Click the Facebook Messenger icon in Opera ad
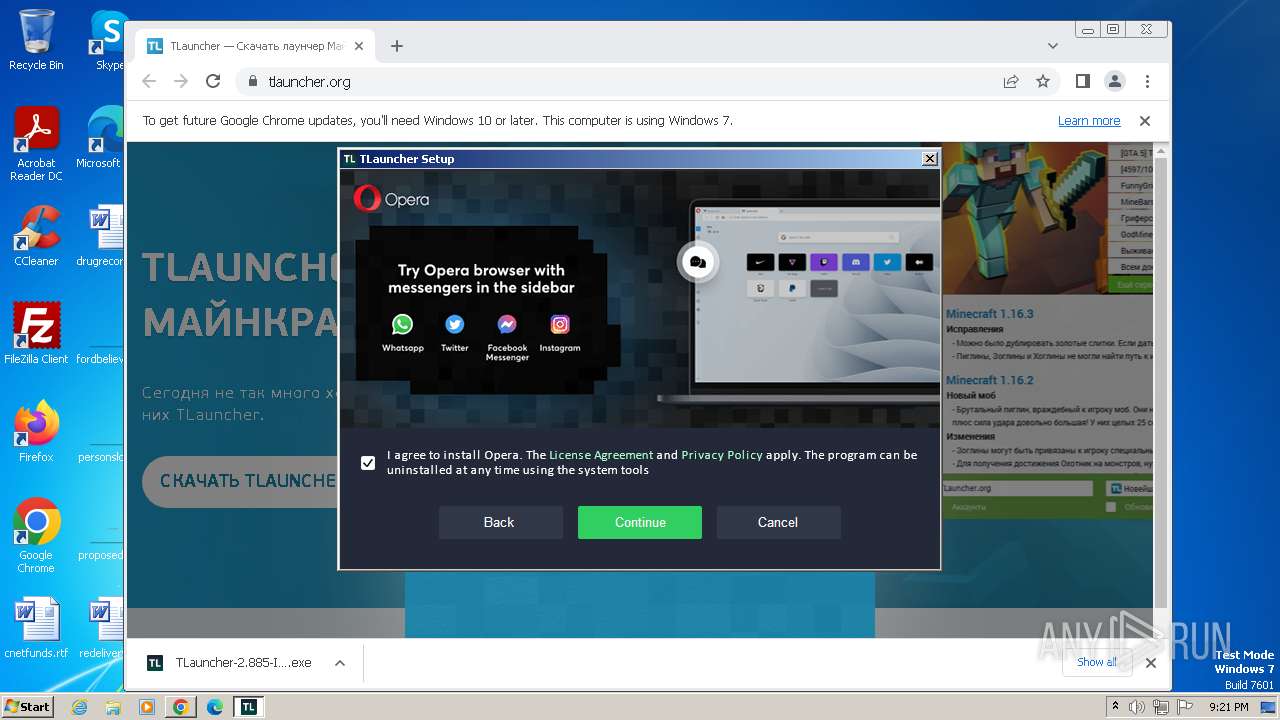 click(507, 324)
